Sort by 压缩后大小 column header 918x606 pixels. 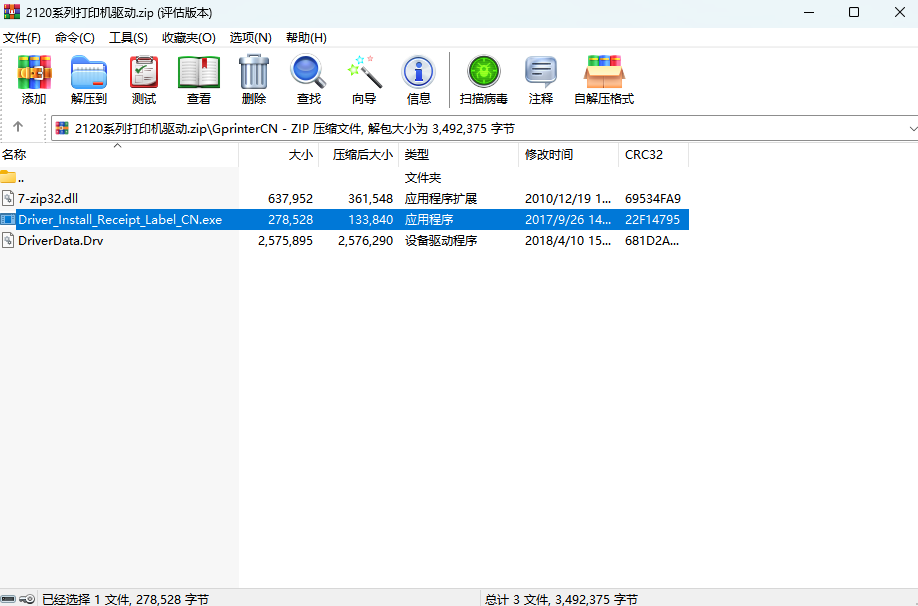[x=359, y=155]
